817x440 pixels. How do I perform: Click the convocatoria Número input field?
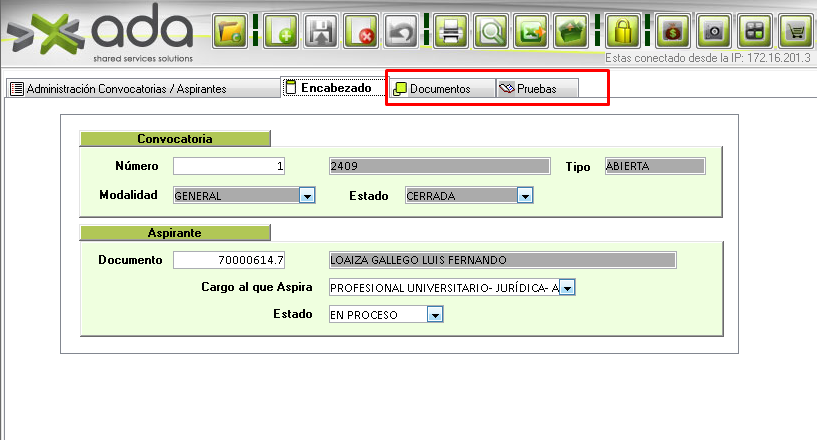pyautogui.click(x=230, y=166)
